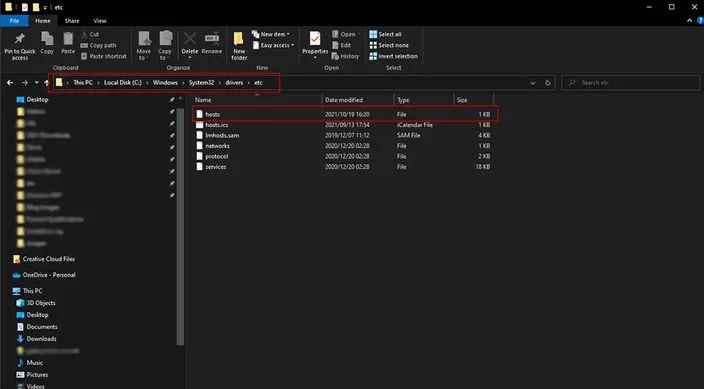Click the Edit command in Open group
704x389 pixels.
(342, 45)
